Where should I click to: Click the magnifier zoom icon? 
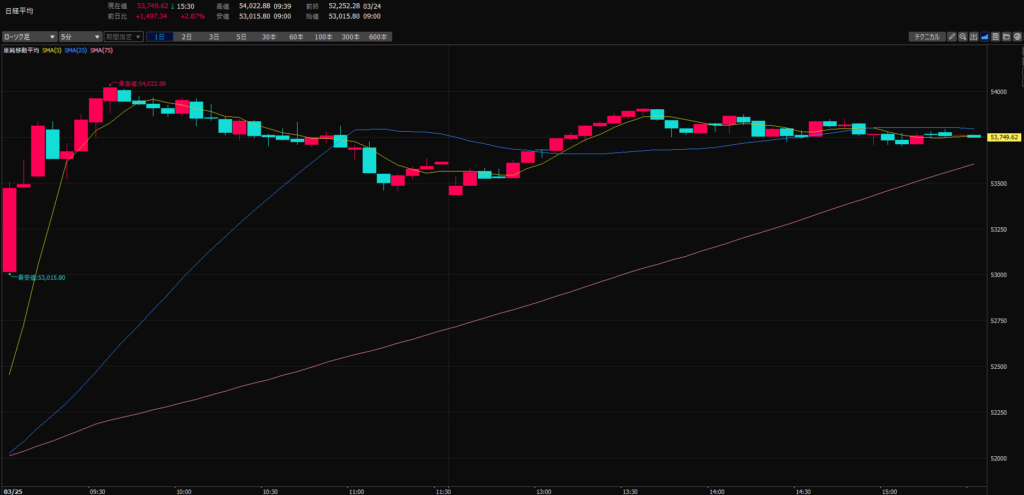point(963,37)
